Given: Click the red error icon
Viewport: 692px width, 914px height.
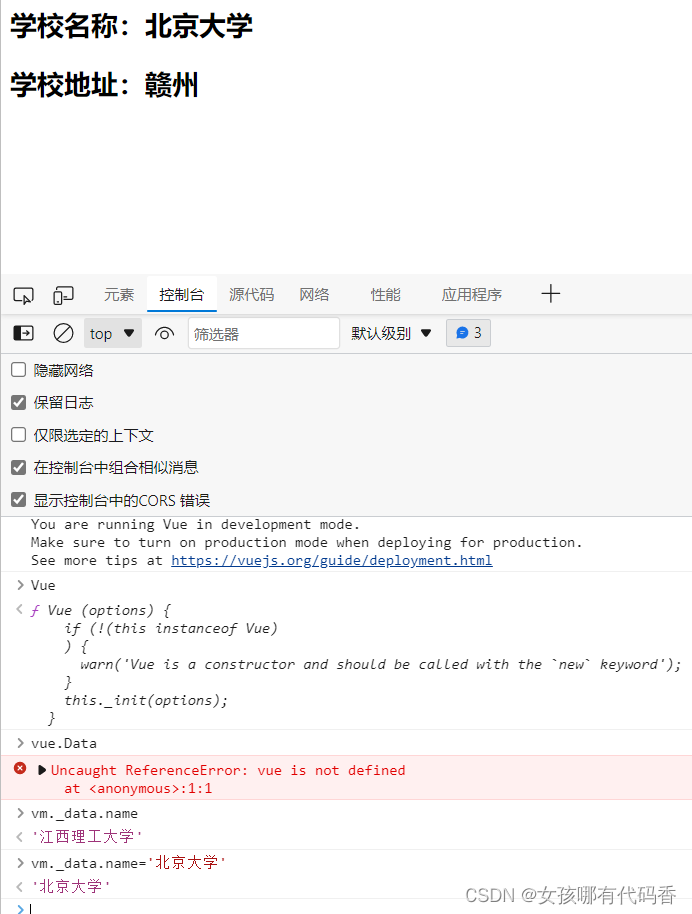Looking at the screenshot, I should (x=20, y=768).
